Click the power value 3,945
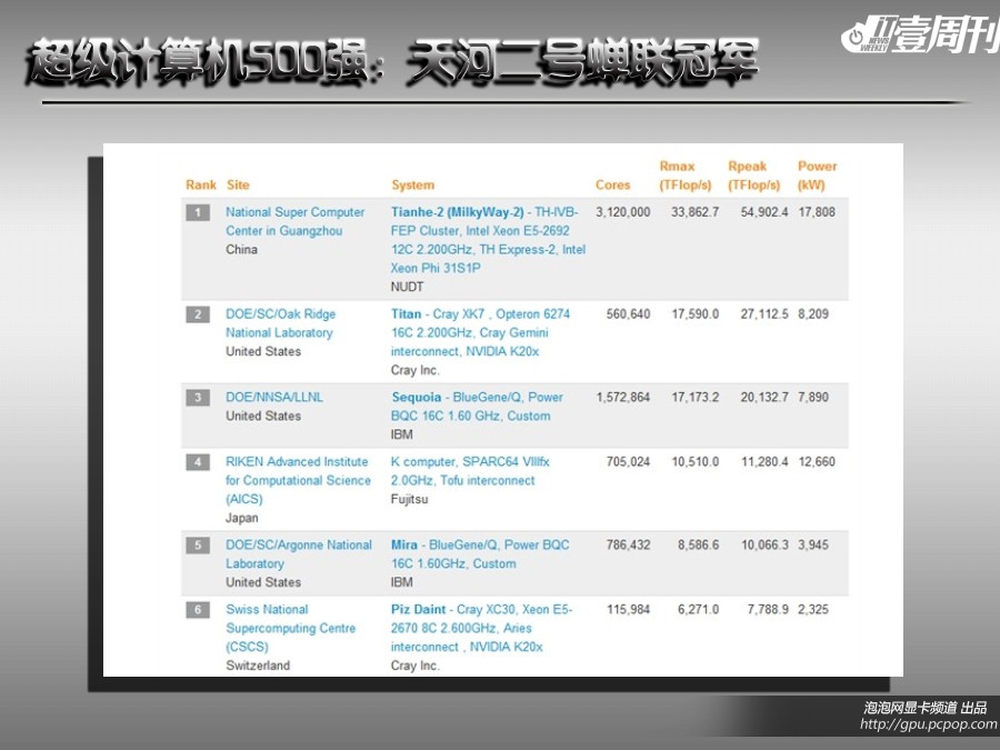Screen dimensions: 1000x750 (x=813, y=545)
